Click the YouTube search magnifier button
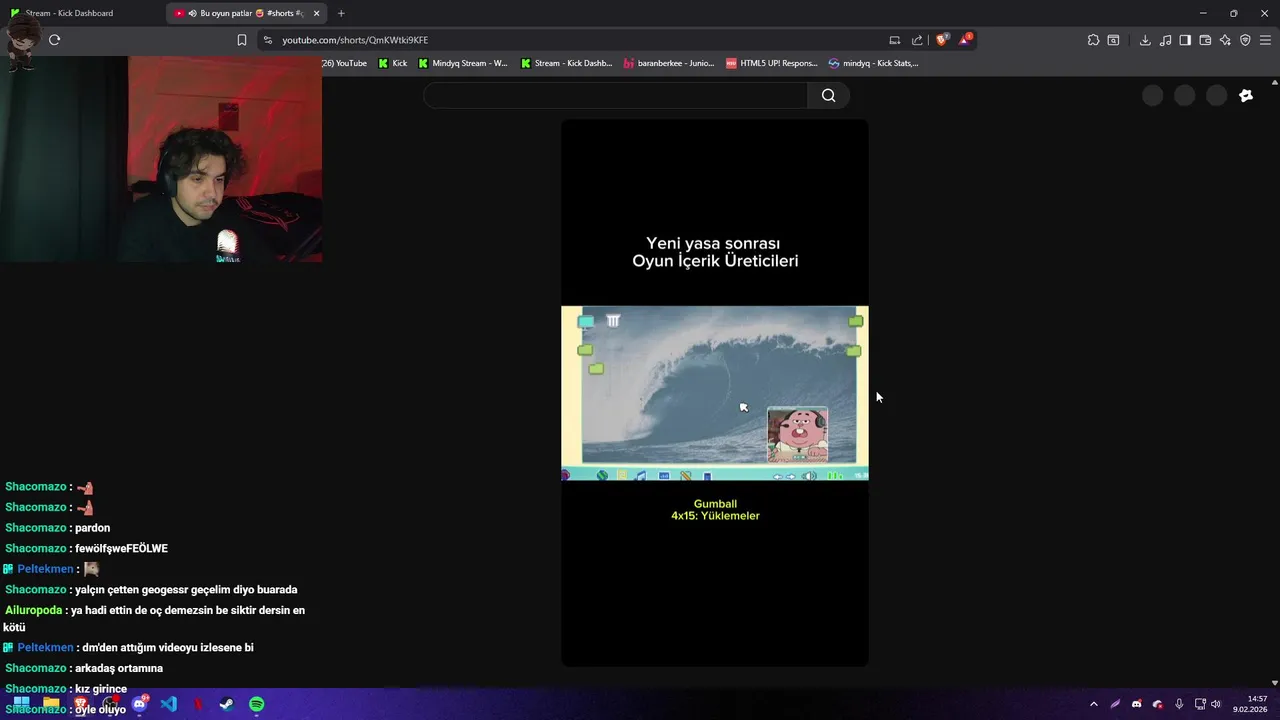This screenshot has width=1280, height=720. tap(828, 95)
